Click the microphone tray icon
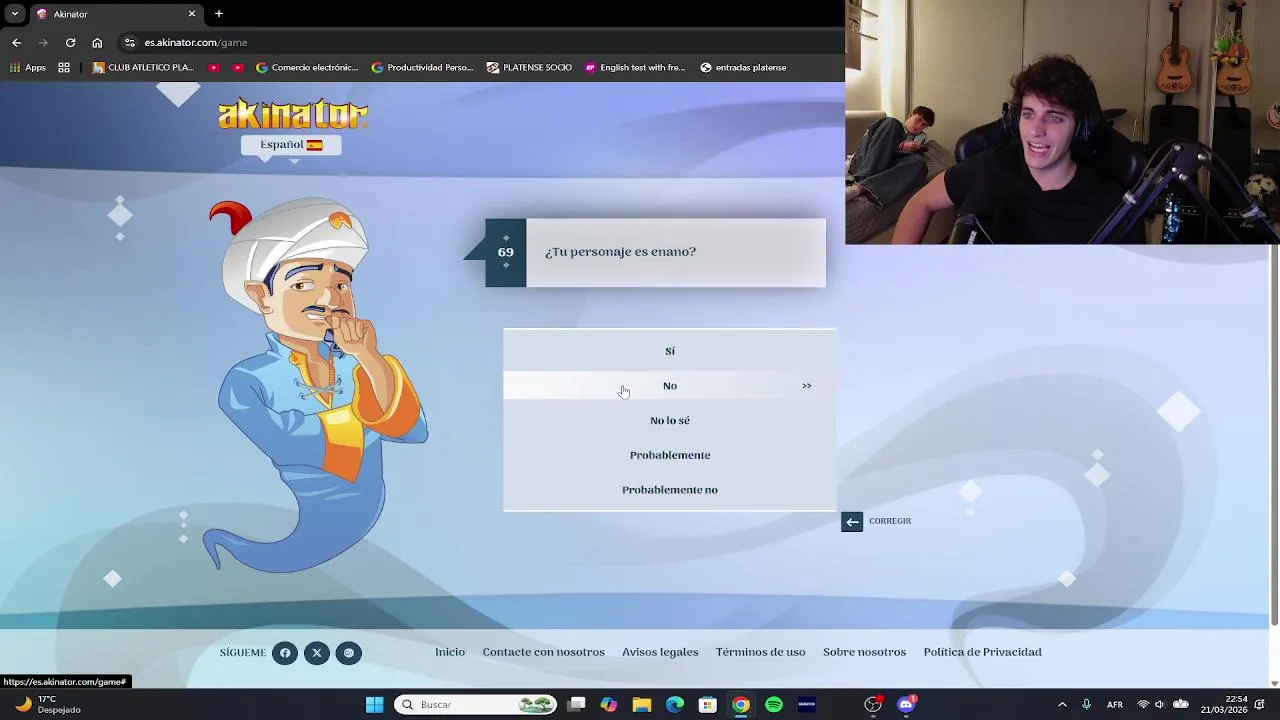1280x720 pixels. [1087, 705]
